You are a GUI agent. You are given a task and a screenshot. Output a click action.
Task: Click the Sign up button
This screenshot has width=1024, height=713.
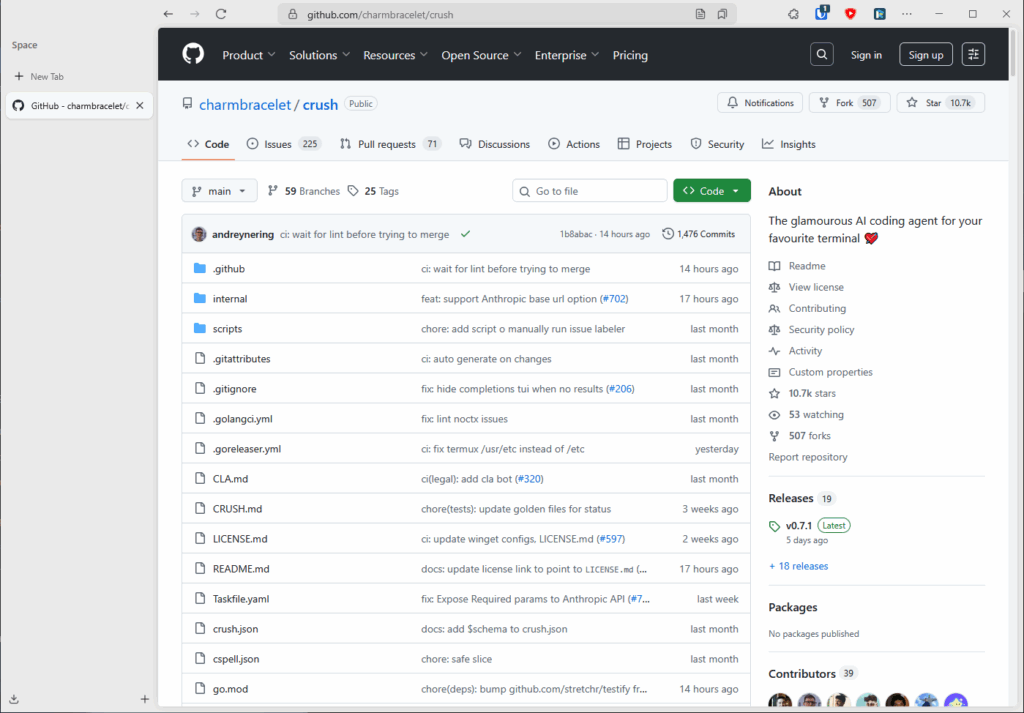click(925, 55)
